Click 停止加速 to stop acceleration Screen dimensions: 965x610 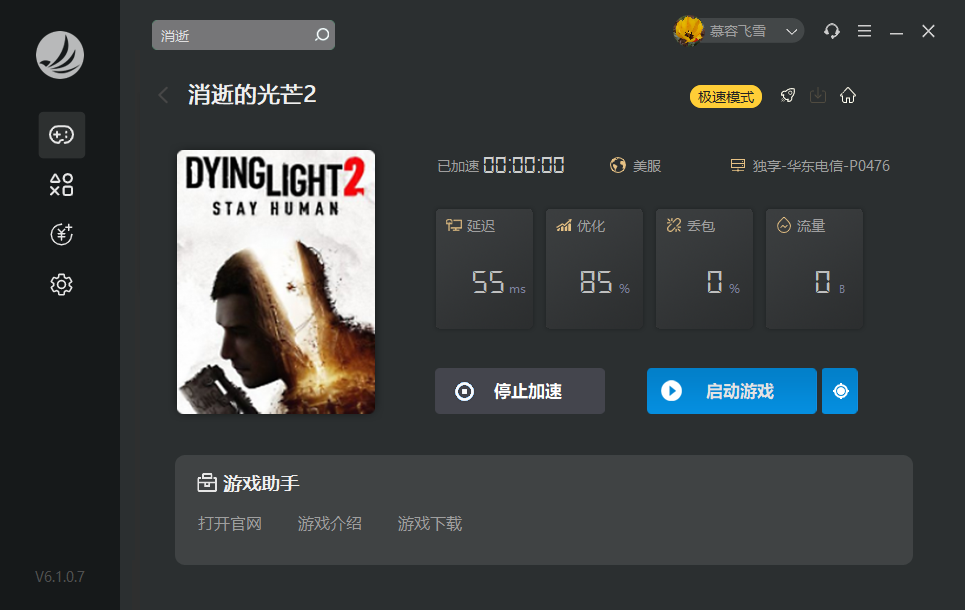point(520,391)
